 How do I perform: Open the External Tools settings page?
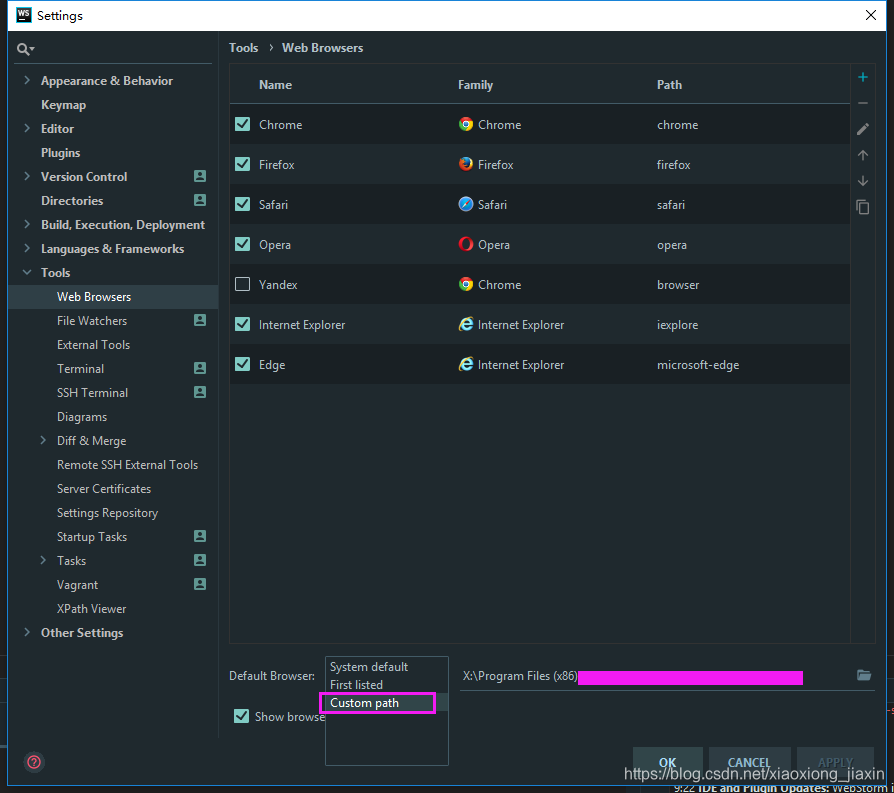point(94,345)
